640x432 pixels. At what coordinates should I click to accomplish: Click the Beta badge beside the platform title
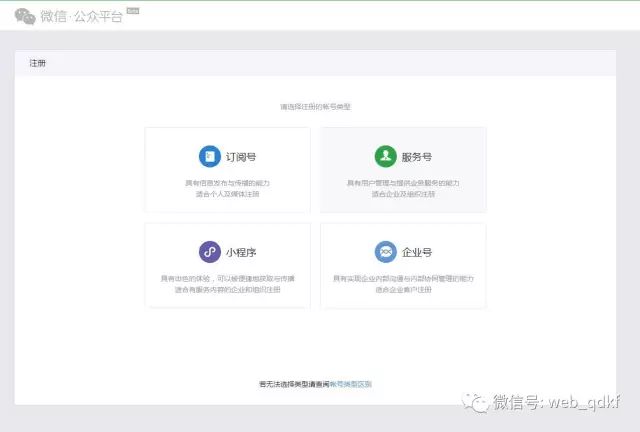[133, 10]
